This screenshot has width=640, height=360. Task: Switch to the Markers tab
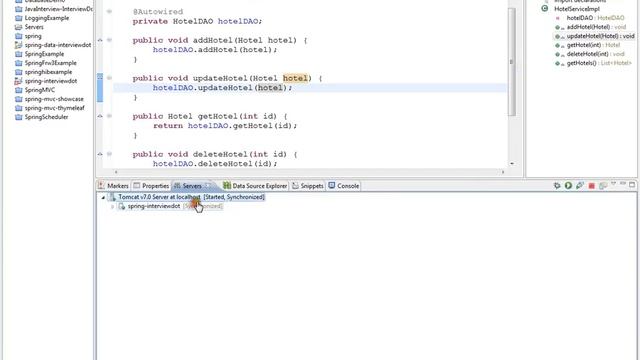tap(113, 186)
